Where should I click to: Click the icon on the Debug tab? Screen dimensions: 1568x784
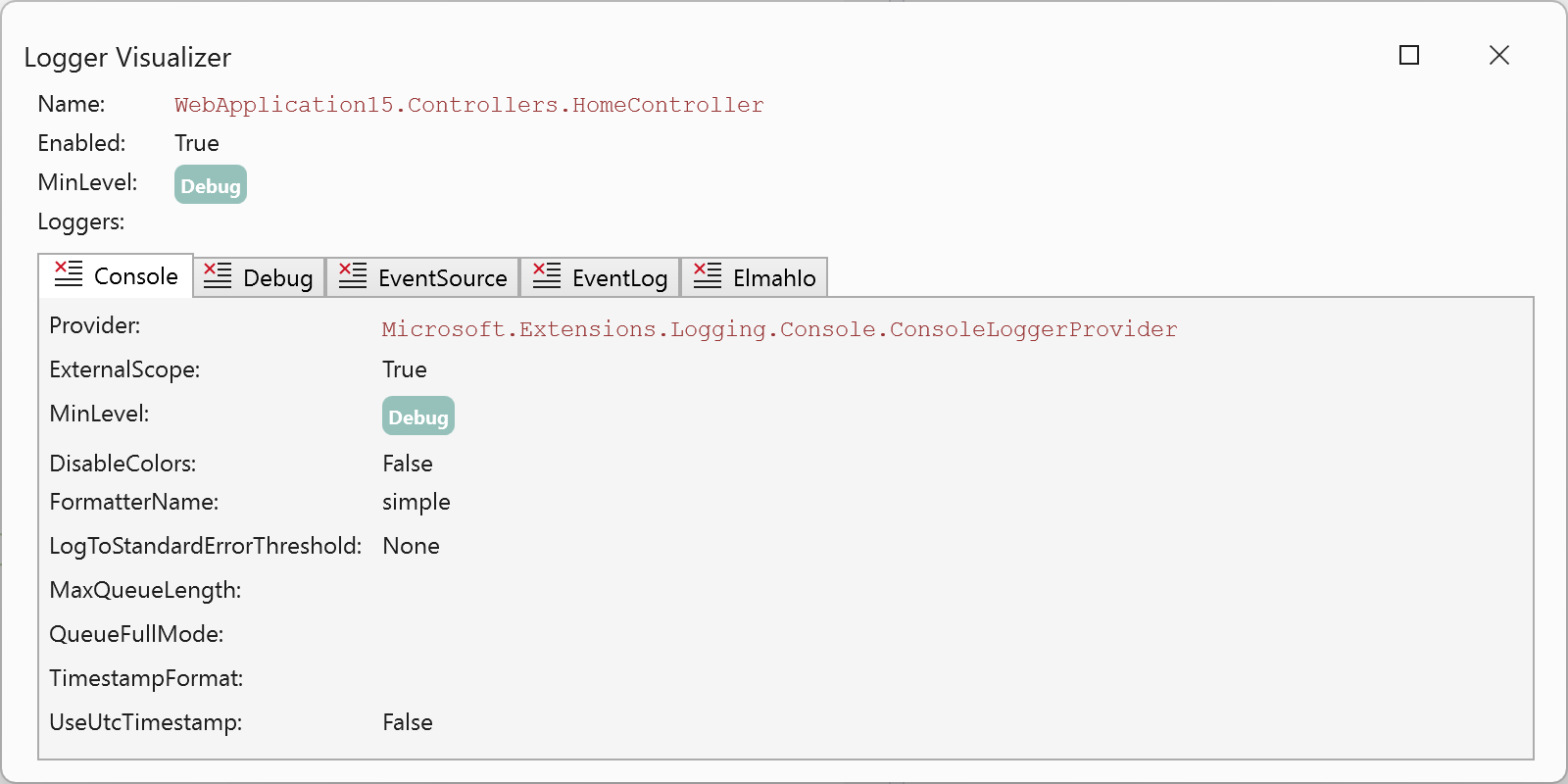[x=218, y=276]
